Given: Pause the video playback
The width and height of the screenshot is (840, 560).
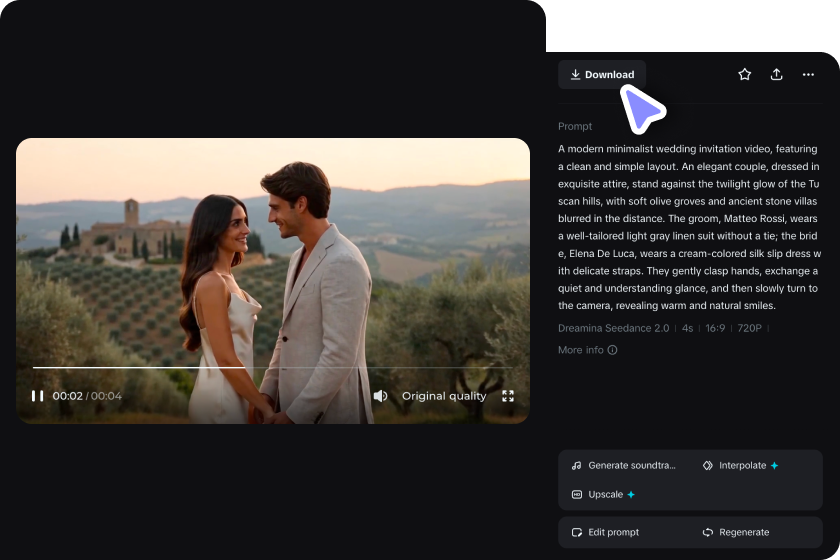Looking at the screenshot, I should (38, 396).
